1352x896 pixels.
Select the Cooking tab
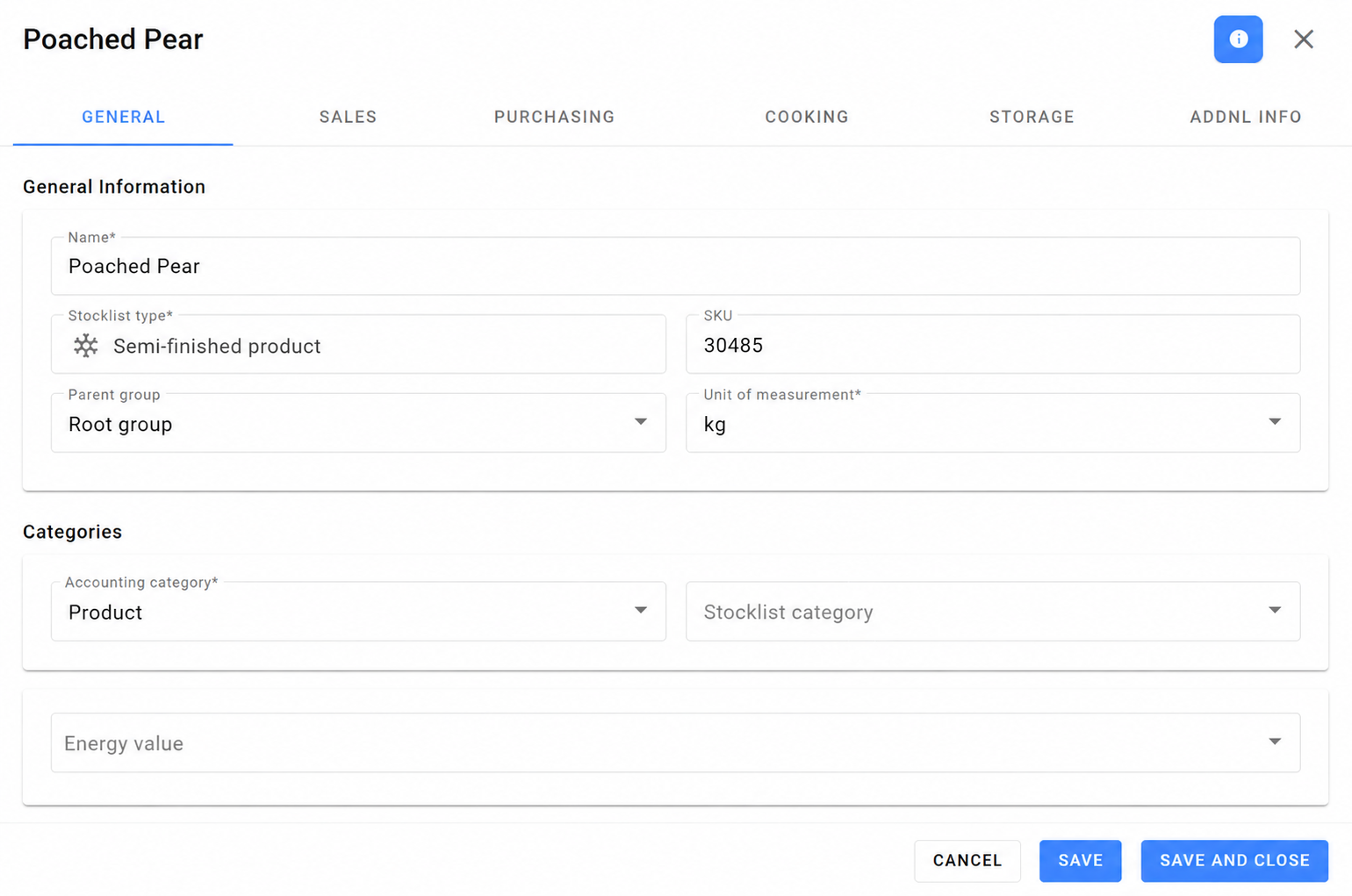pos(807,117)
